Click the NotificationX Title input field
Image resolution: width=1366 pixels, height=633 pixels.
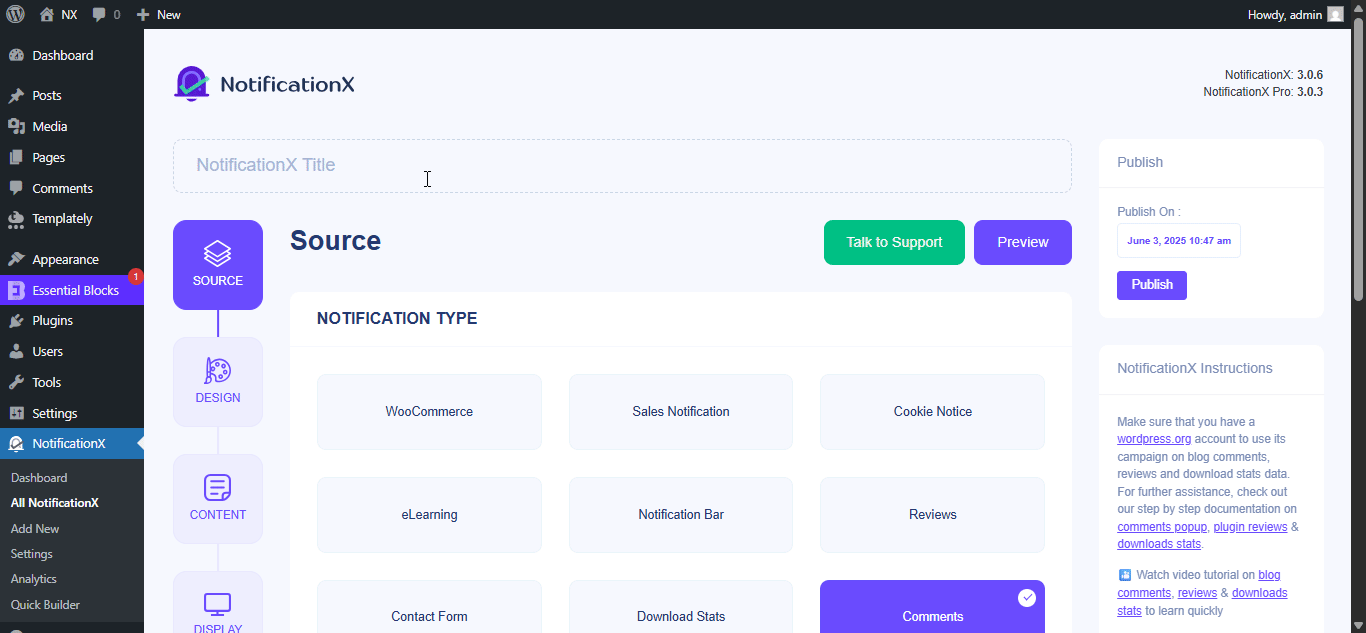[622, 166]
